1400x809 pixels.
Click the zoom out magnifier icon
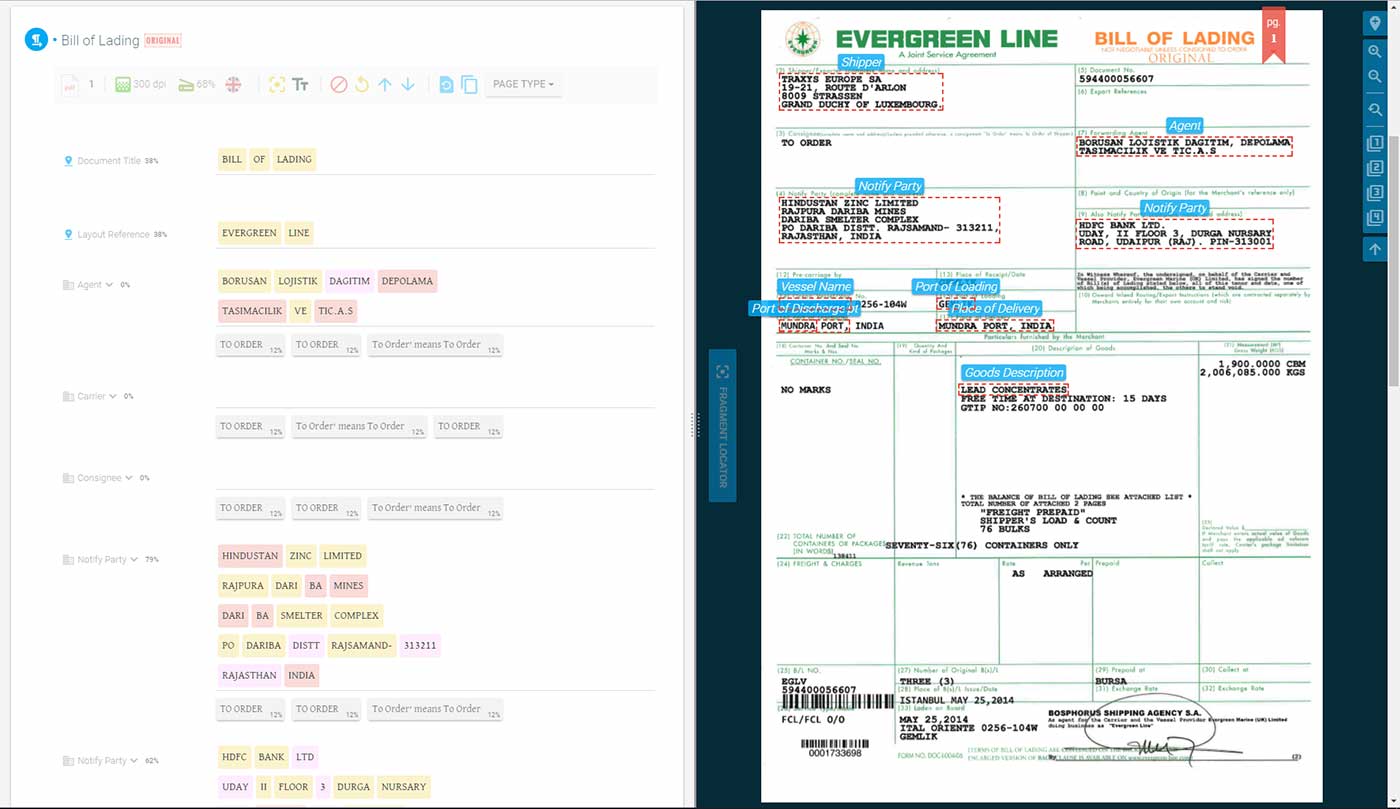[x=1375, y=77]
